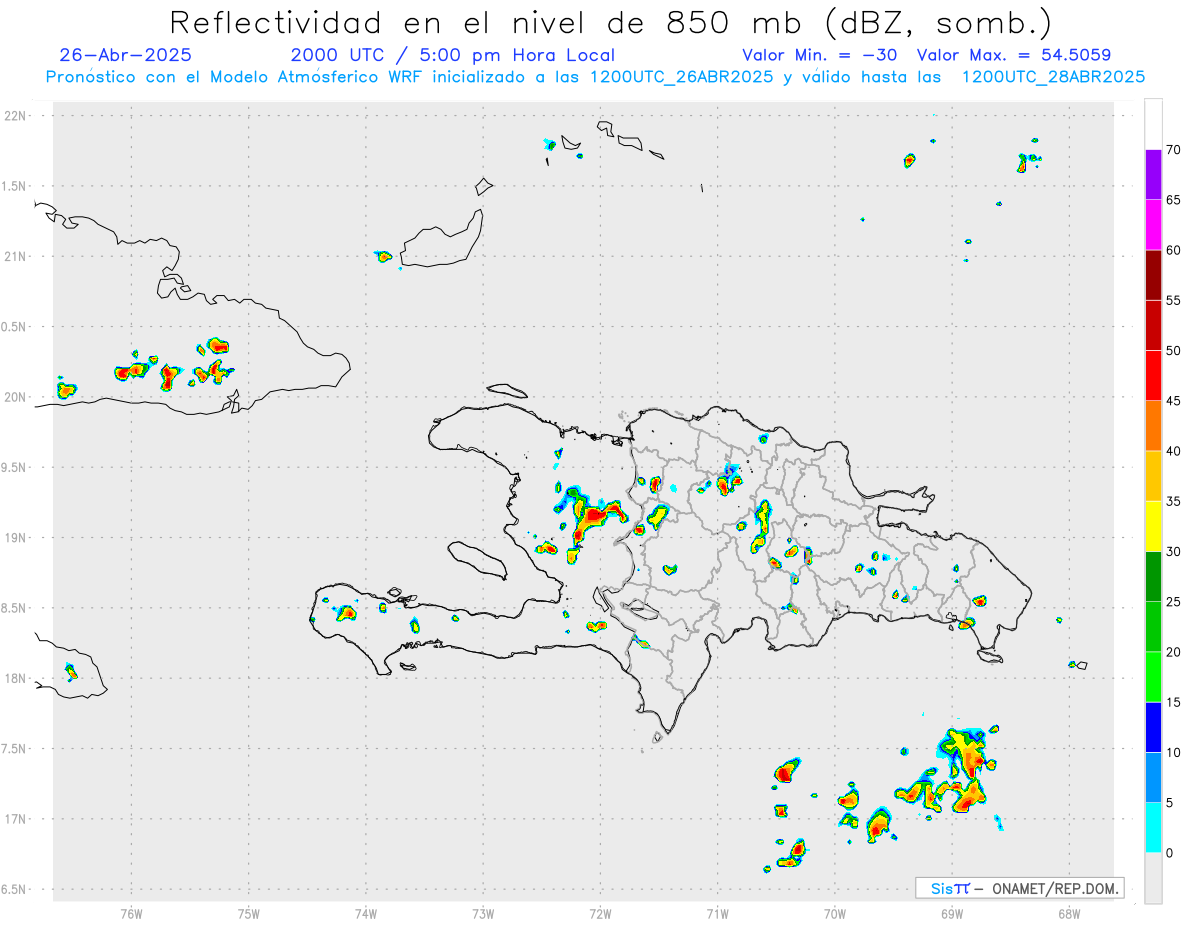Click the 'Valor Min. = -30' text

point(819,55)
